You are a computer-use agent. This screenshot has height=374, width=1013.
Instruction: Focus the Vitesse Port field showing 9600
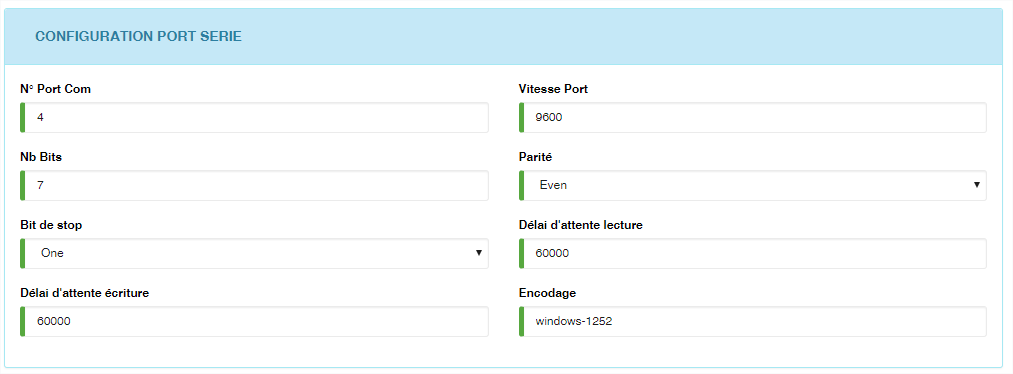(753, 118)
